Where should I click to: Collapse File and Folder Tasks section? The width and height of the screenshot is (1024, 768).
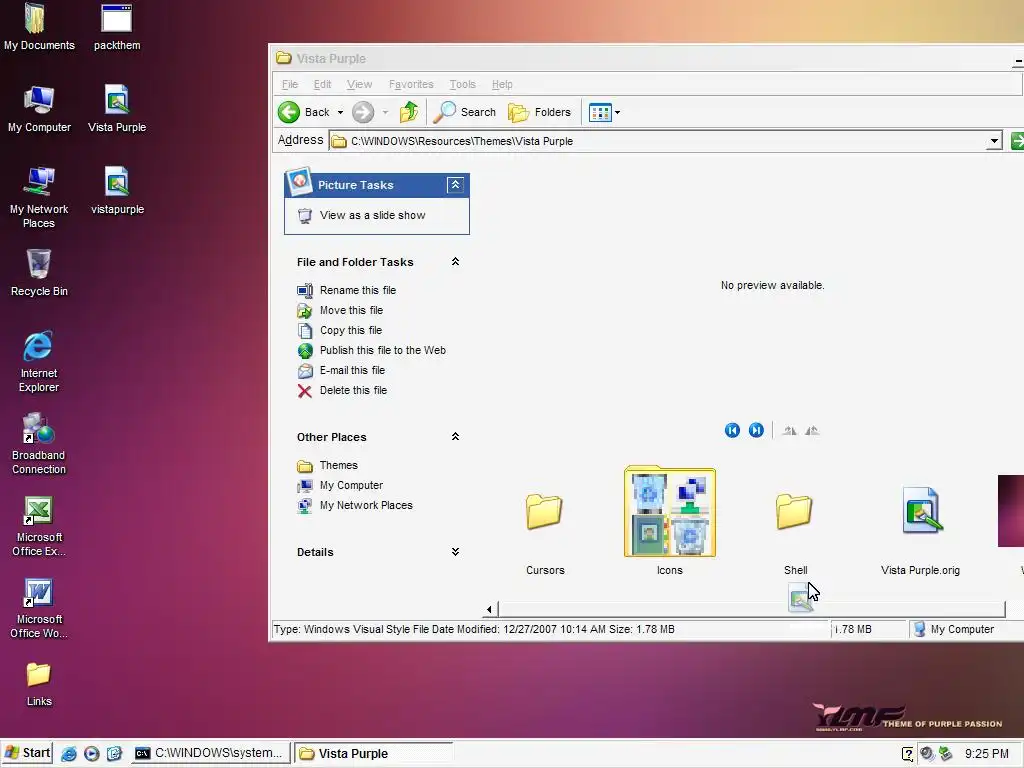455,262
